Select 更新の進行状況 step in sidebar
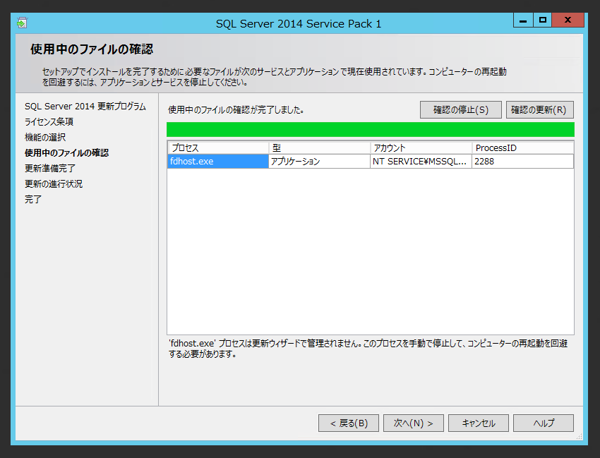The image size is (600, 458). pyautogui.click(x=54, y=184)
